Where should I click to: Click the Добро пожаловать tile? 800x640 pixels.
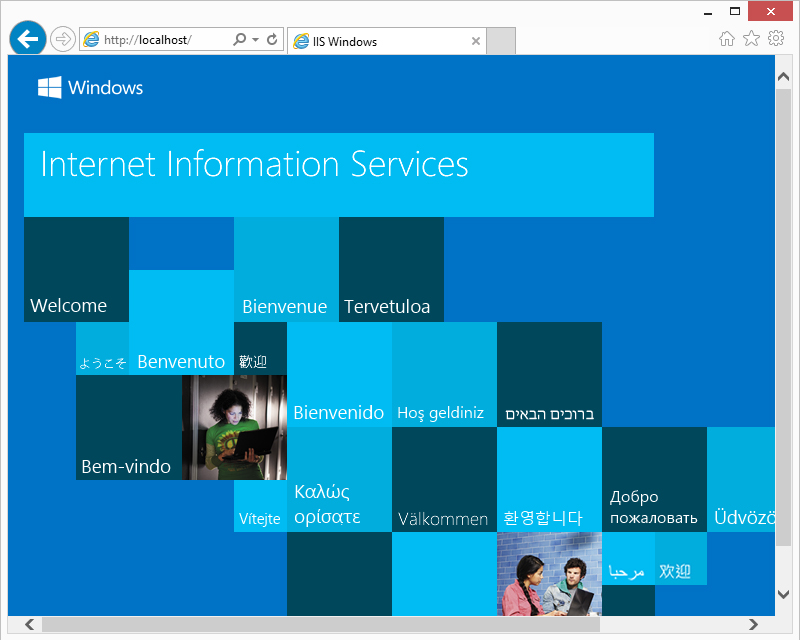[655, 480]
